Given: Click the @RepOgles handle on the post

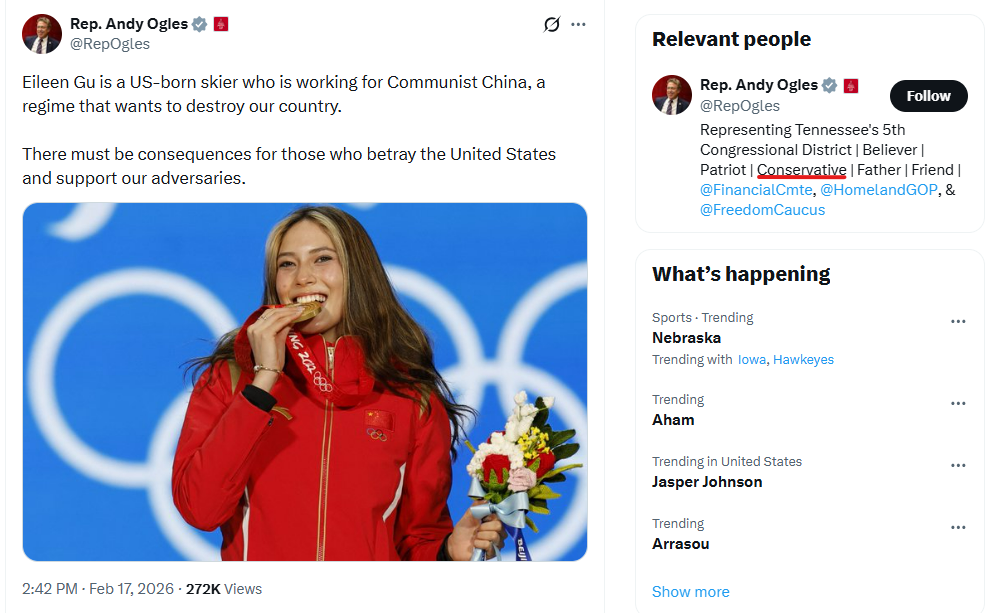Looking at the screenshot, I should pos(110,44).
